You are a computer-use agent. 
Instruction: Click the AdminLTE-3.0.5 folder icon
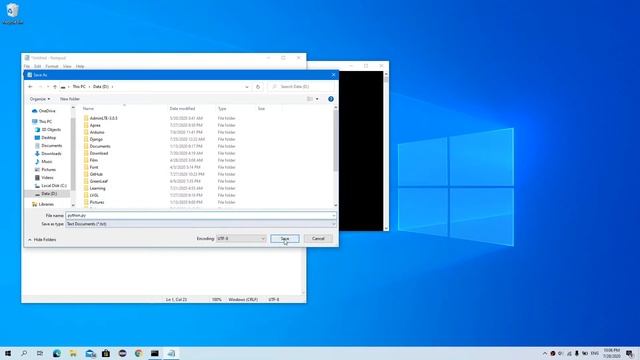(x=86, y=118)
